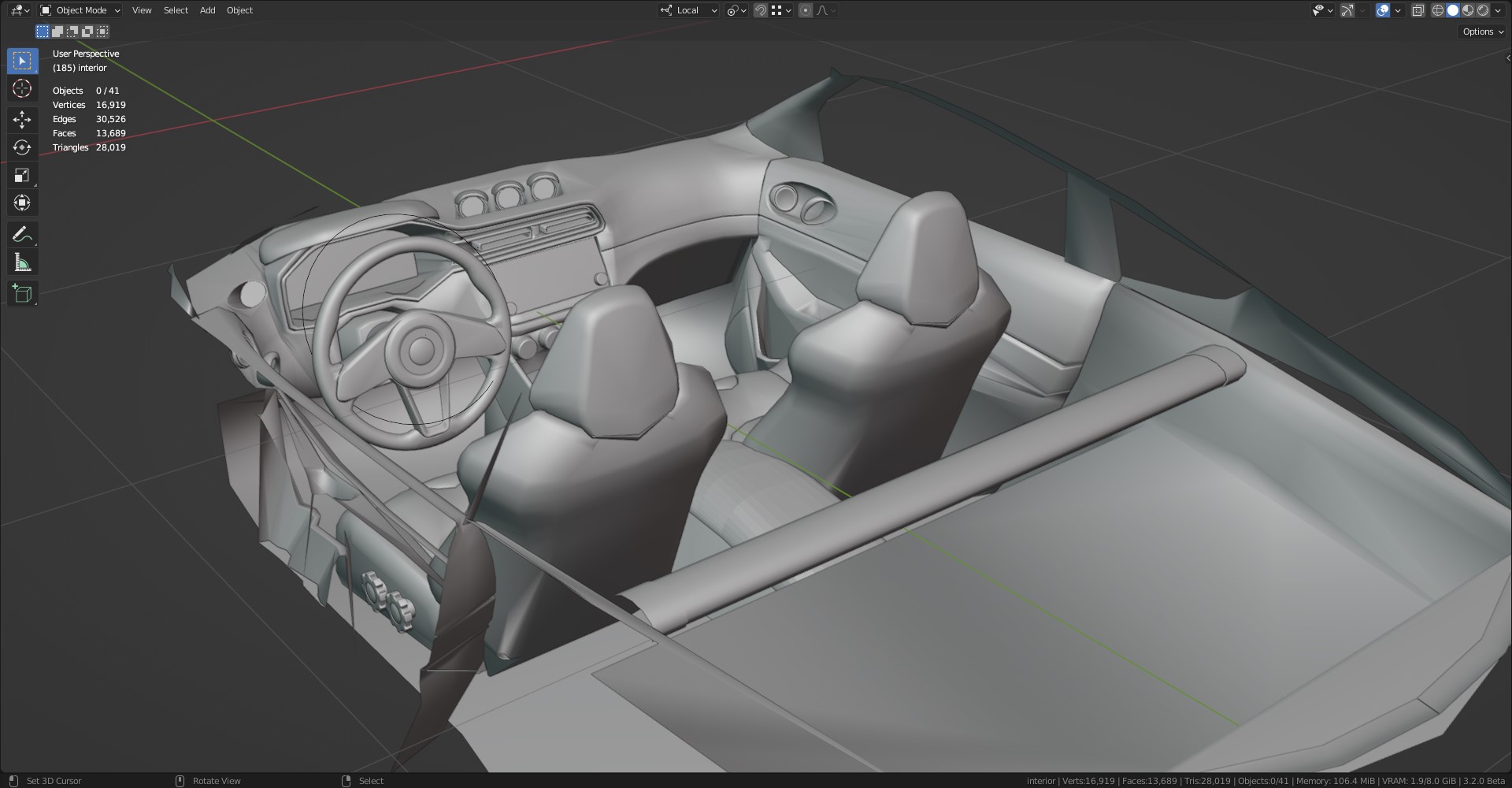Choose Extend Selection mode icon
The height and width of the screenshot is (788, 1512).
click(57, 32)
